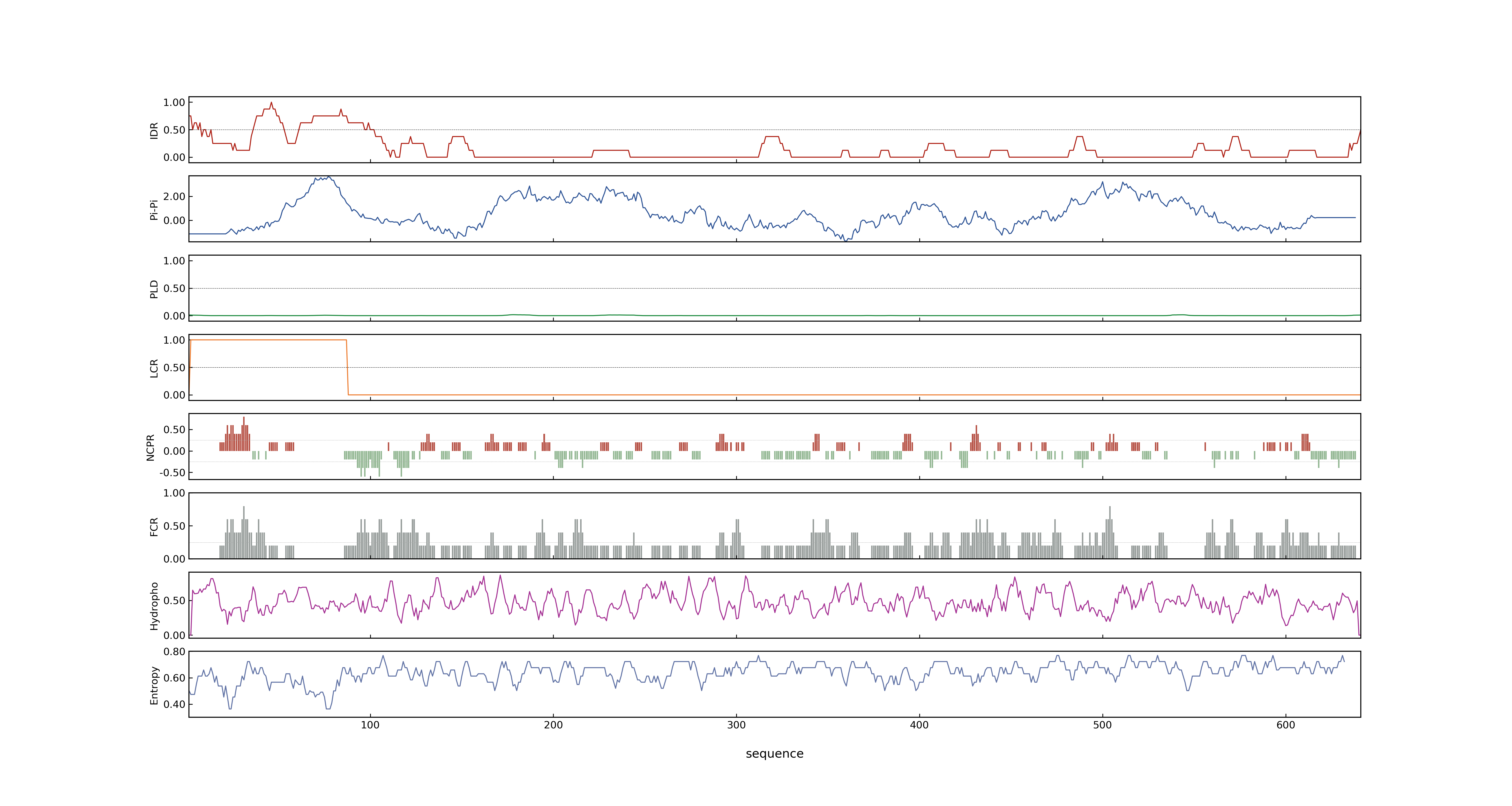Click the 1.00 tick of LCR panel
Screen dimensions: 1512x806
[x=174, y=340]
